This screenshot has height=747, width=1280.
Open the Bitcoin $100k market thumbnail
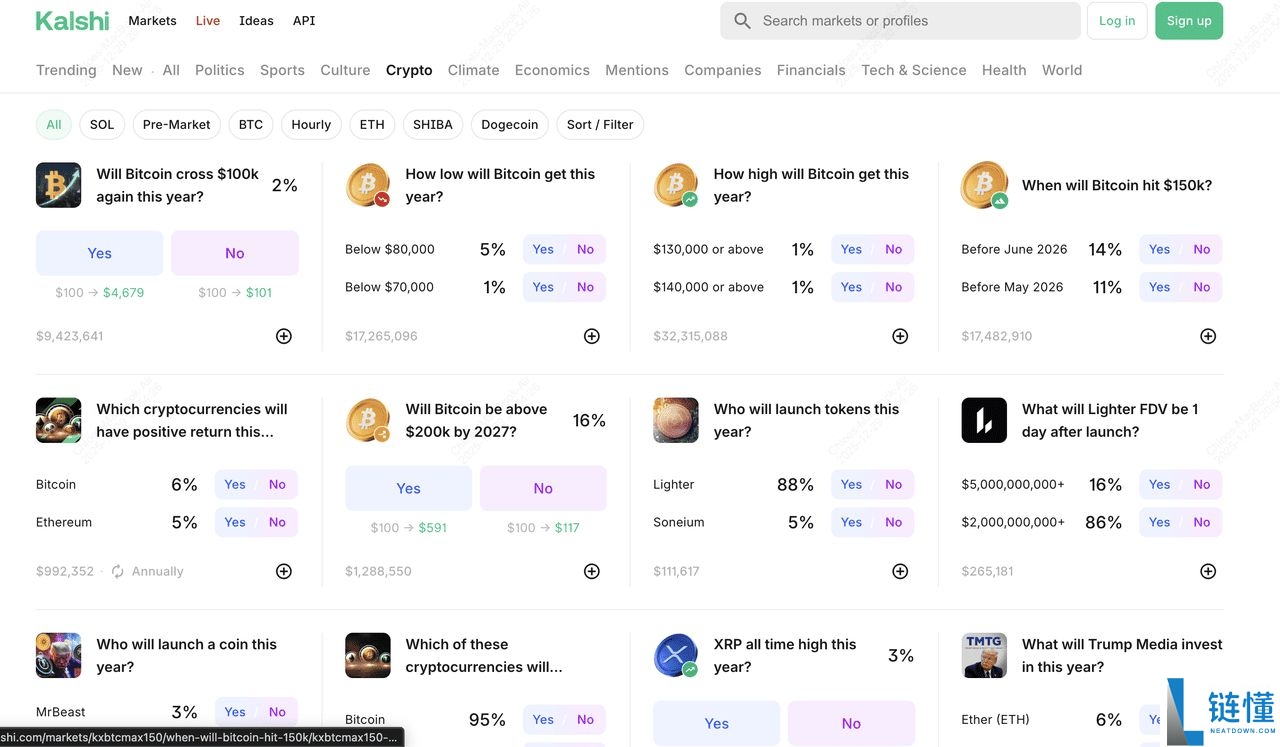[x=58, y=185]
